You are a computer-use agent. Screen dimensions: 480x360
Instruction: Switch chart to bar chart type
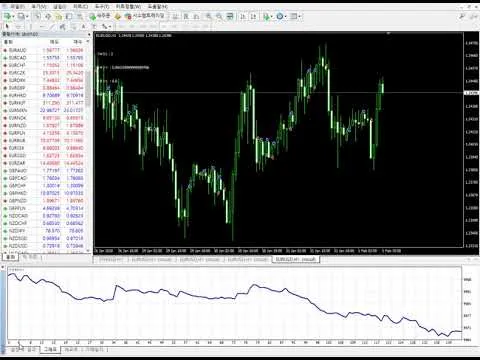tap(175, 16)
